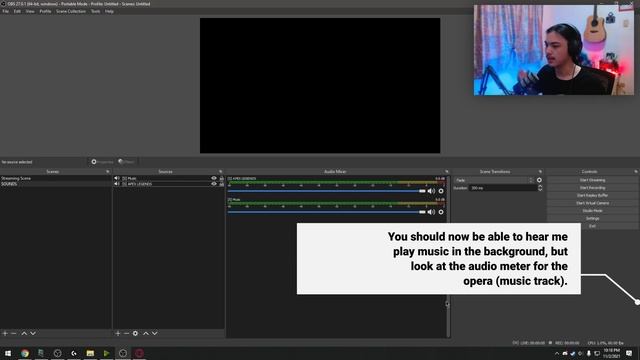Click Start Replay Buffer button
The height and width of the screenshot is (360, 640).
[x=592, y=196]
